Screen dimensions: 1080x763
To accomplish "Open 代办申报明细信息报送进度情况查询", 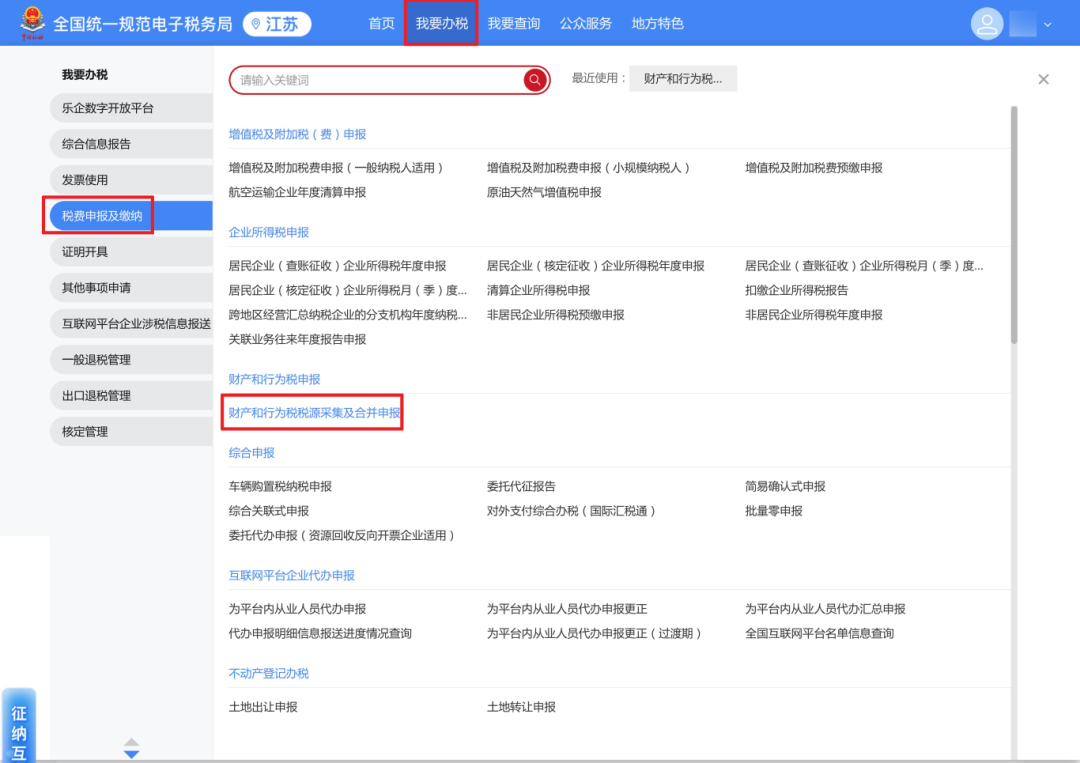I will (320, 634).
